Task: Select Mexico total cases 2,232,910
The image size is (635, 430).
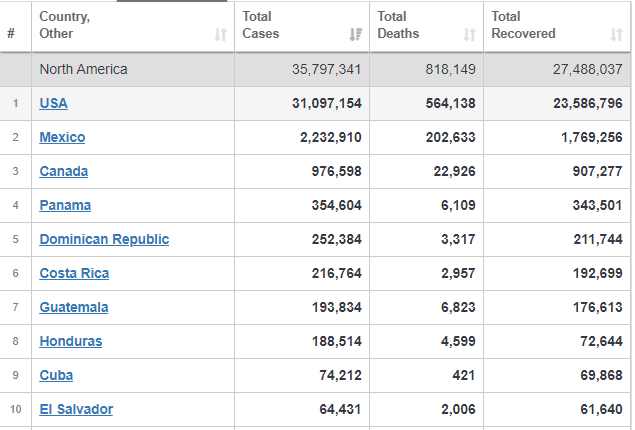Action: (x=330, y=137)
